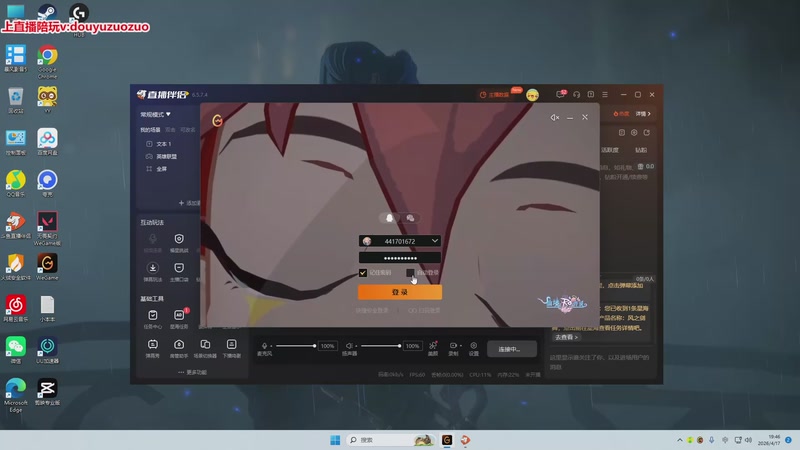Enable the auto login checkbox

click(x=410, y=273)
